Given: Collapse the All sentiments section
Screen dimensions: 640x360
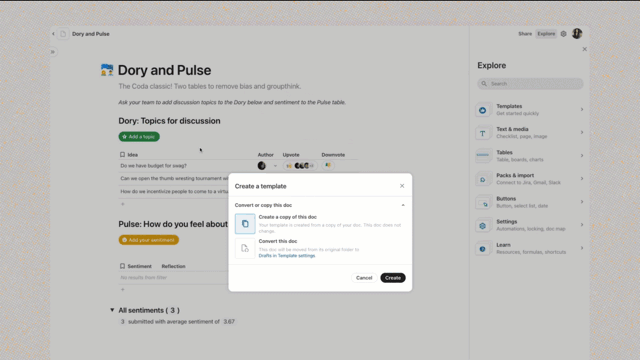Looking at the screenshot, I should [112, 310].
